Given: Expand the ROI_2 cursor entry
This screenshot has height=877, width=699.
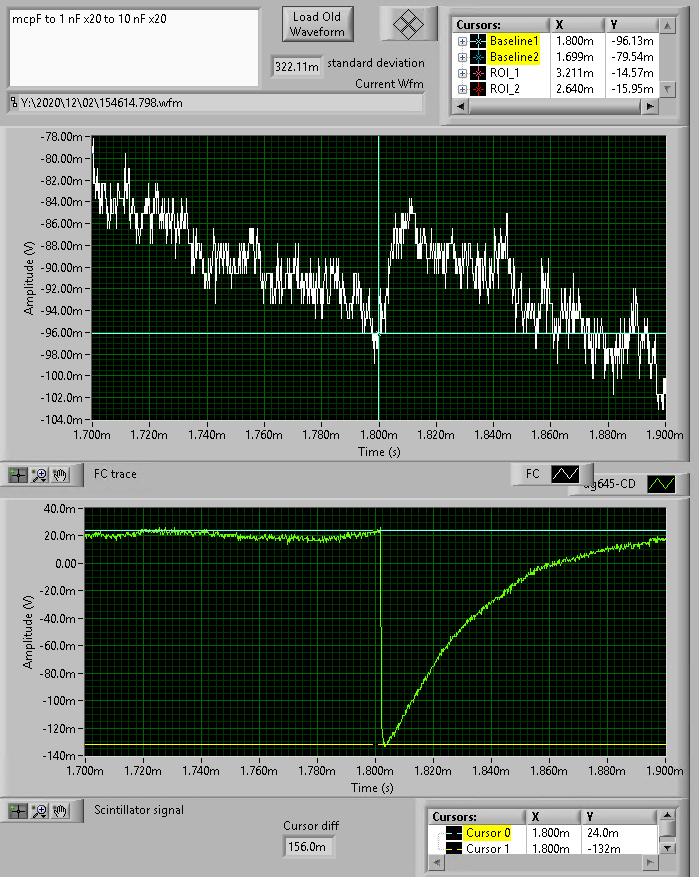Looking at the screenshot, I should (461, 90).
